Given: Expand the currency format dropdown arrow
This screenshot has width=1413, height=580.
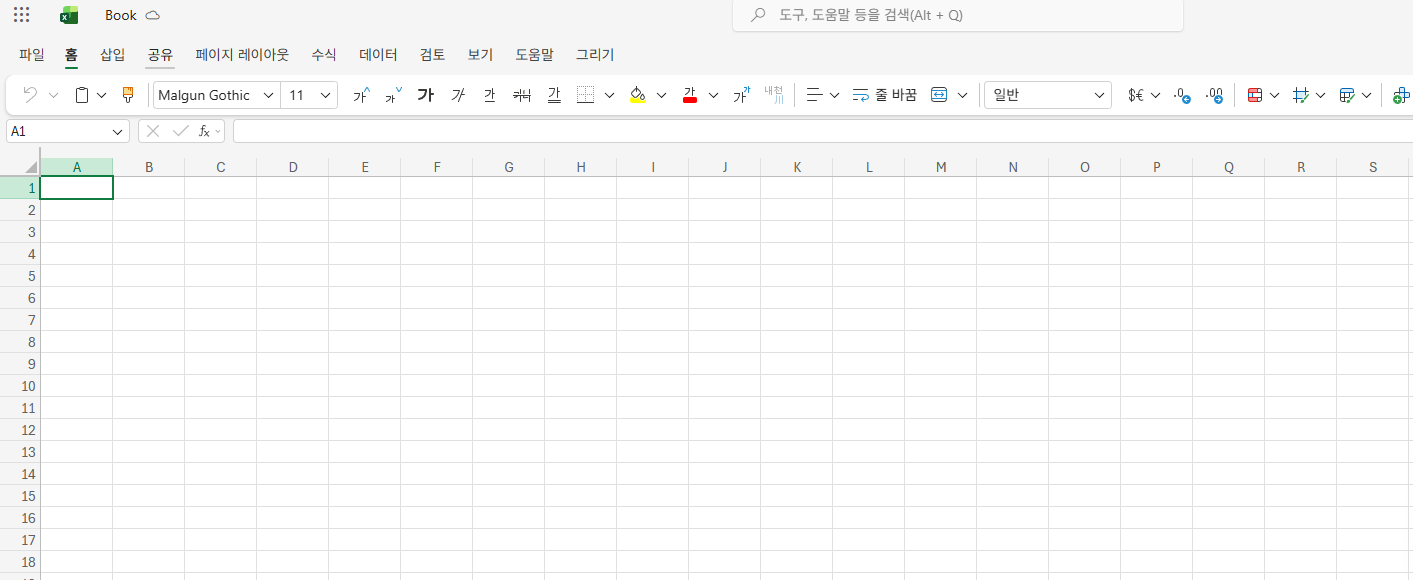Looking at the screenshot, I should click(x=1156, y=95).
